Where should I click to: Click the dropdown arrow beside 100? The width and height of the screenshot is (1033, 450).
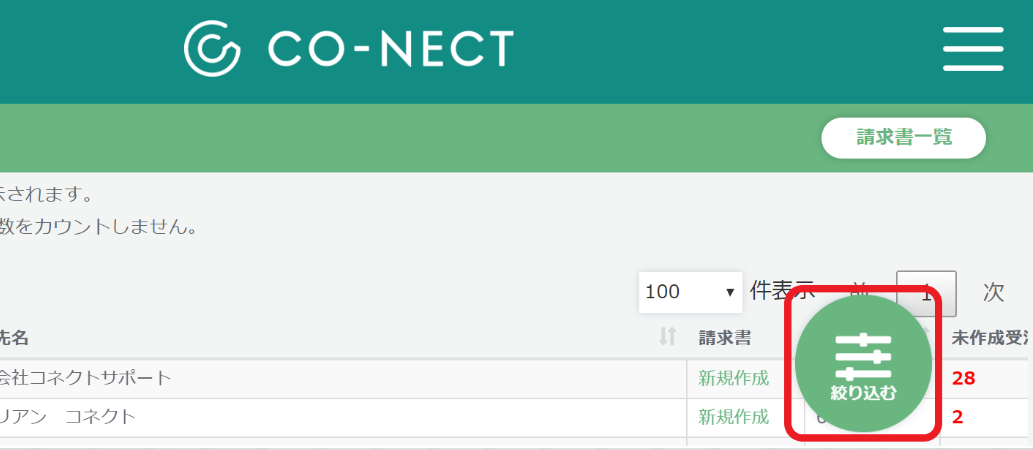730,293
